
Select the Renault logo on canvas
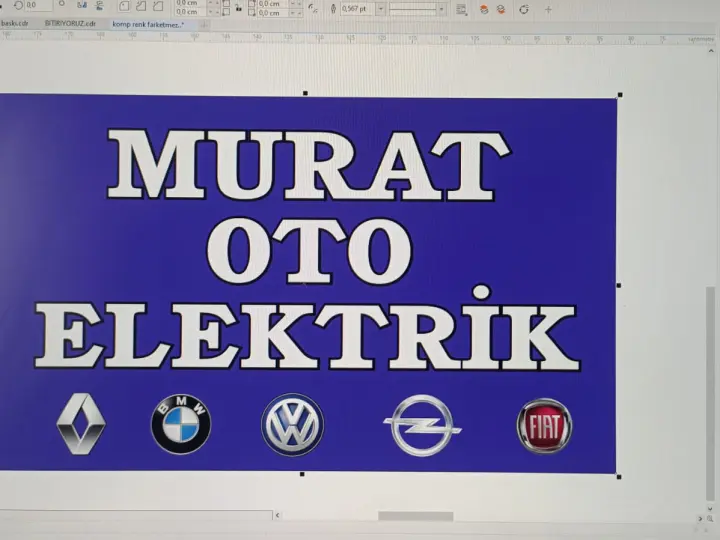(81, 423)
